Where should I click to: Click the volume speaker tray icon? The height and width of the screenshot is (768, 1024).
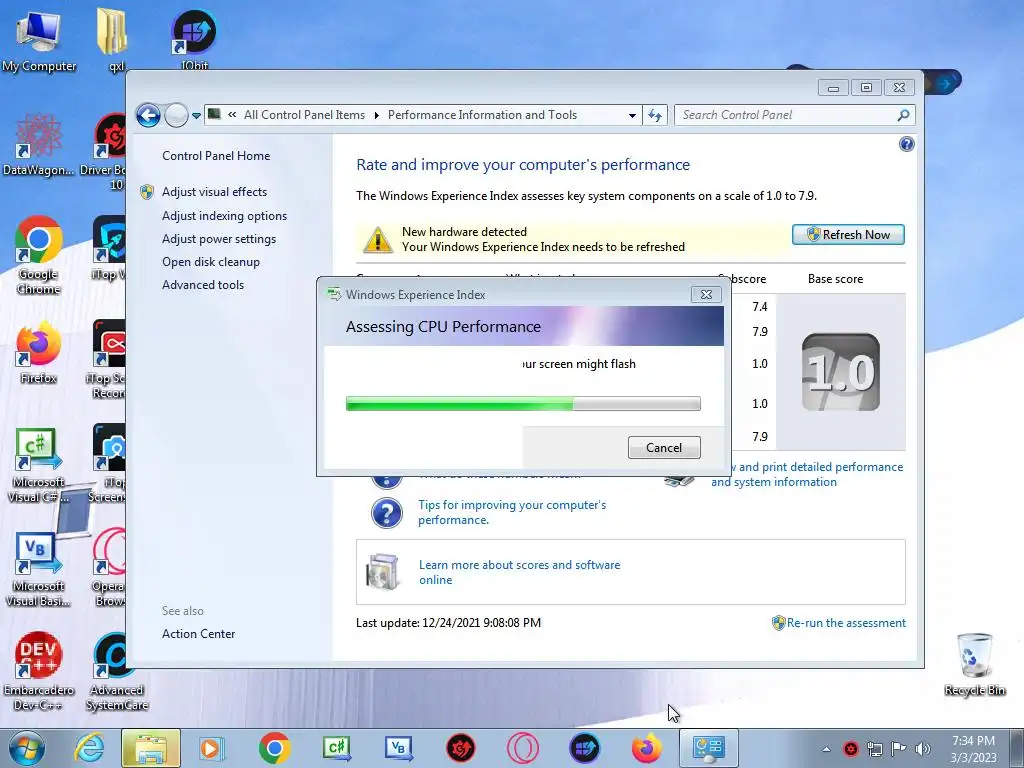click(923, 749)
